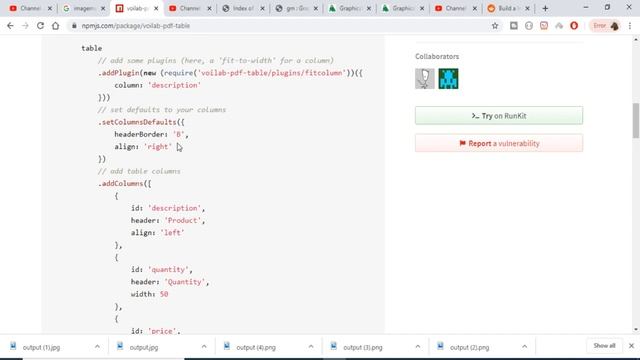This screenshot has width=640, height=360.
Task: Click the text "width: 50"
Action: (149, 294)
